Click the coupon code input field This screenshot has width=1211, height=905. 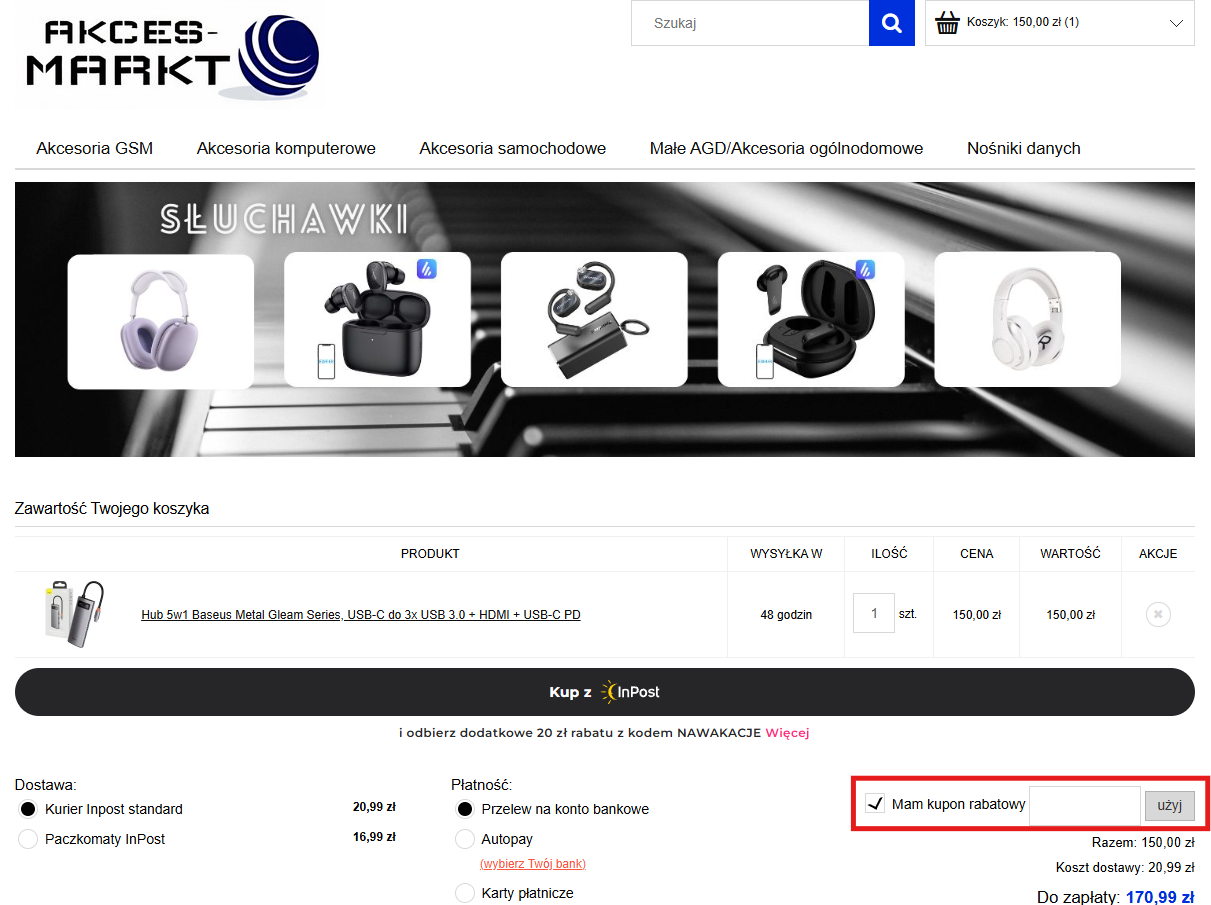1084,805
